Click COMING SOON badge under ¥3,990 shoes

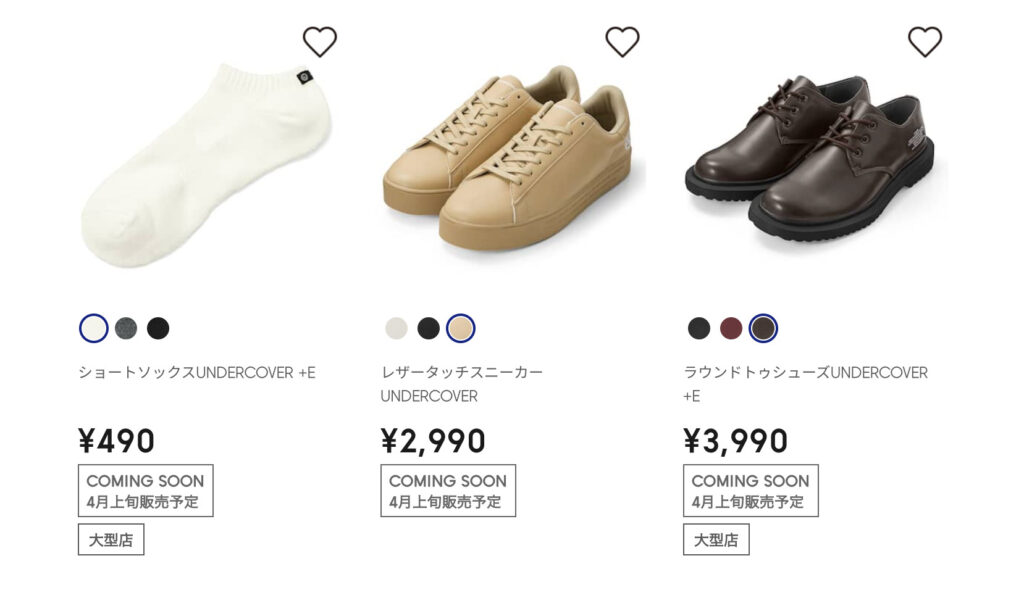click(750, 491)
